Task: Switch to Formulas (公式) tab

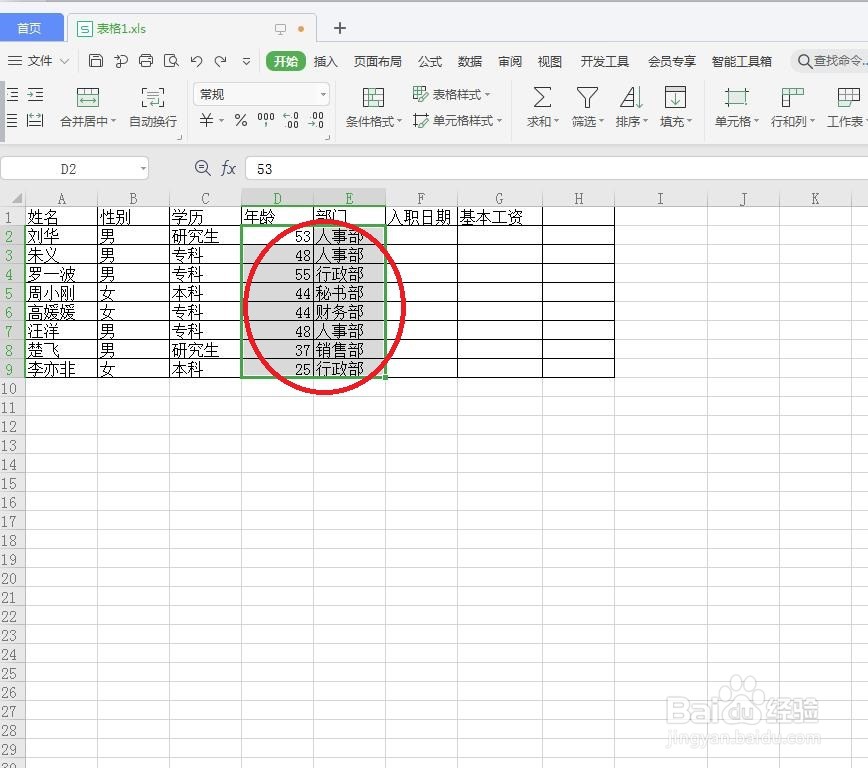Action: pyautogui.click(x=430, y=61)
